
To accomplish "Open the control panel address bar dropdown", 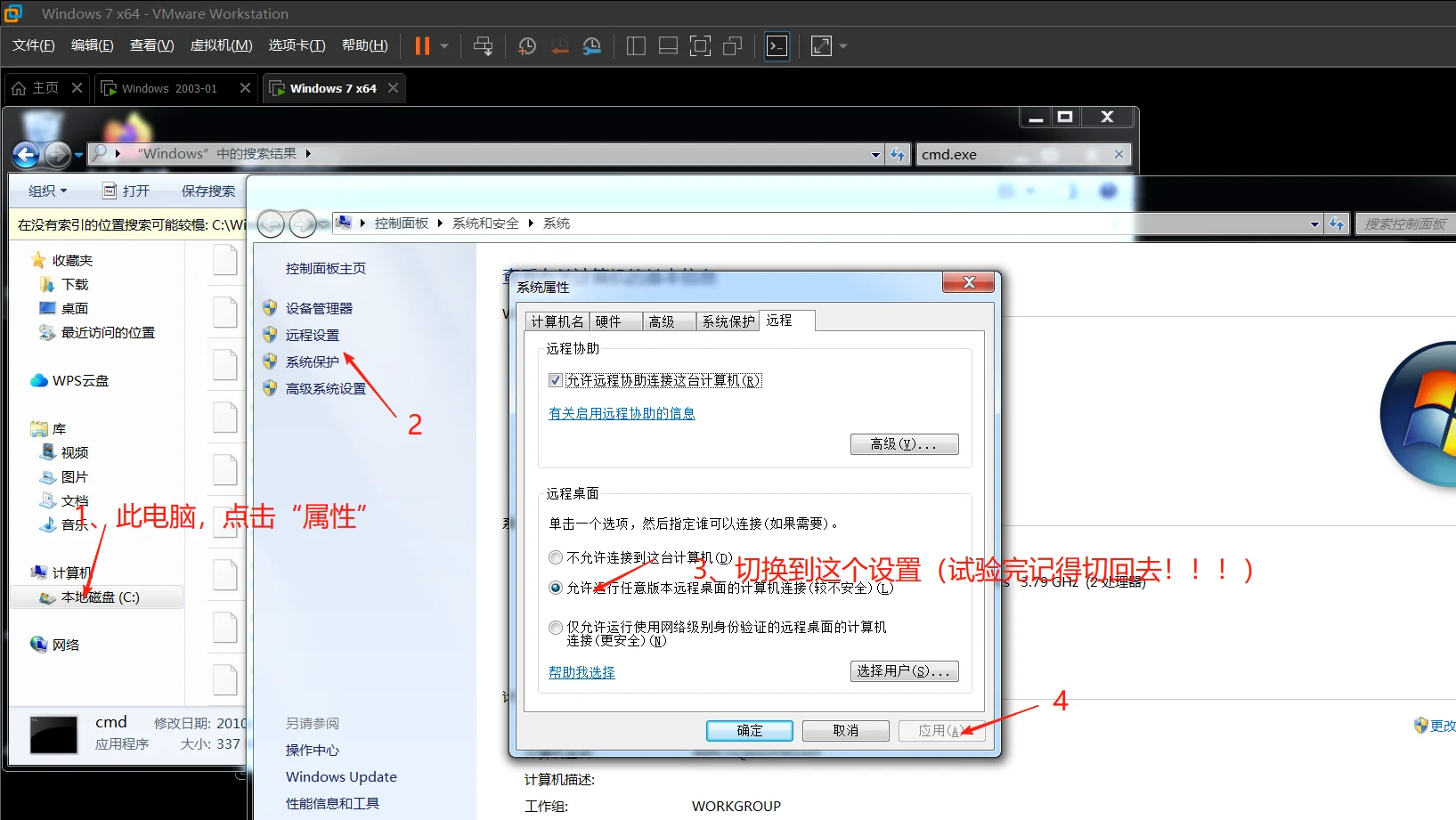I will 1314,224.
